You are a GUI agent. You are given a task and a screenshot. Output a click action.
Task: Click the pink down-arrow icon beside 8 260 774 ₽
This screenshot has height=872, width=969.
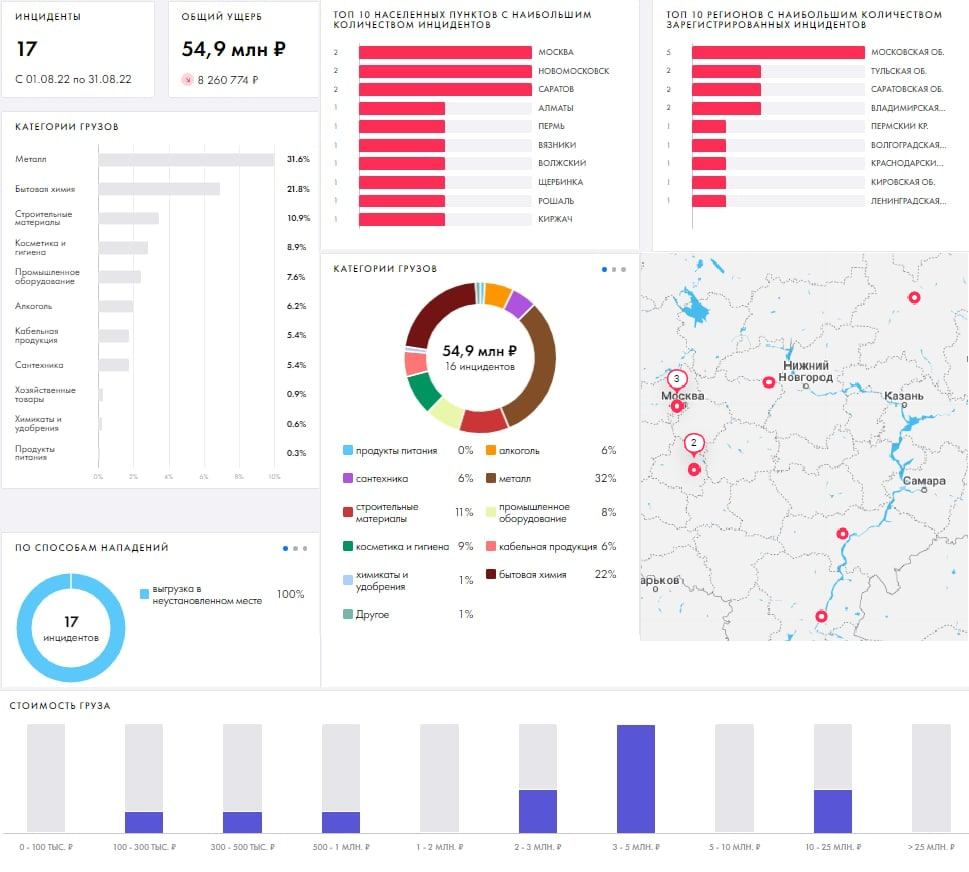(187, 80)
